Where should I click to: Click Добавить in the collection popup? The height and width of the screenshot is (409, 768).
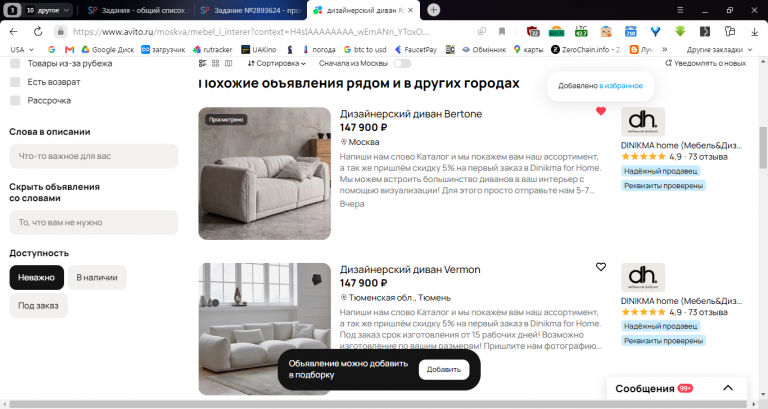(444, 369)
